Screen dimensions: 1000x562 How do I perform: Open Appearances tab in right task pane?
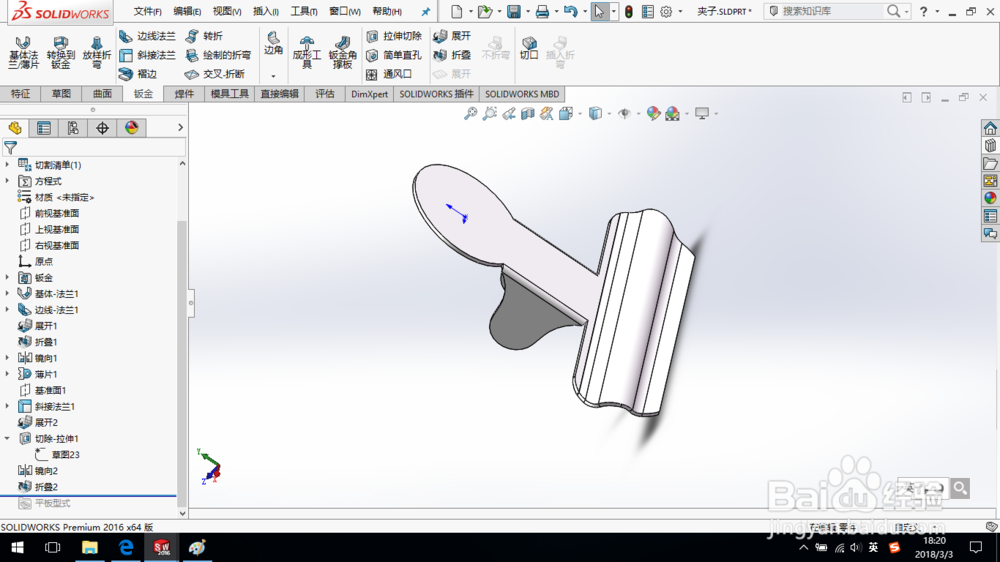[x=990, y=198]
